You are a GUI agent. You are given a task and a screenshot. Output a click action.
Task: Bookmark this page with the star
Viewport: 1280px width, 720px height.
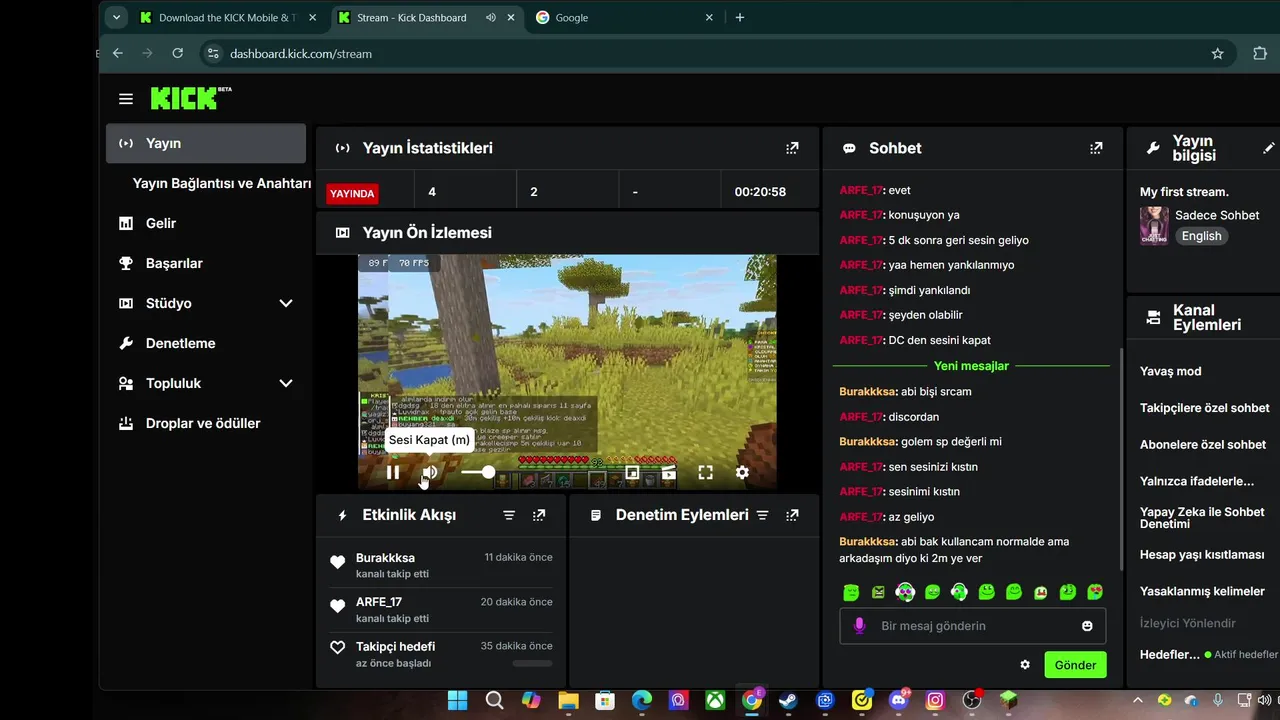(1217, 54)
